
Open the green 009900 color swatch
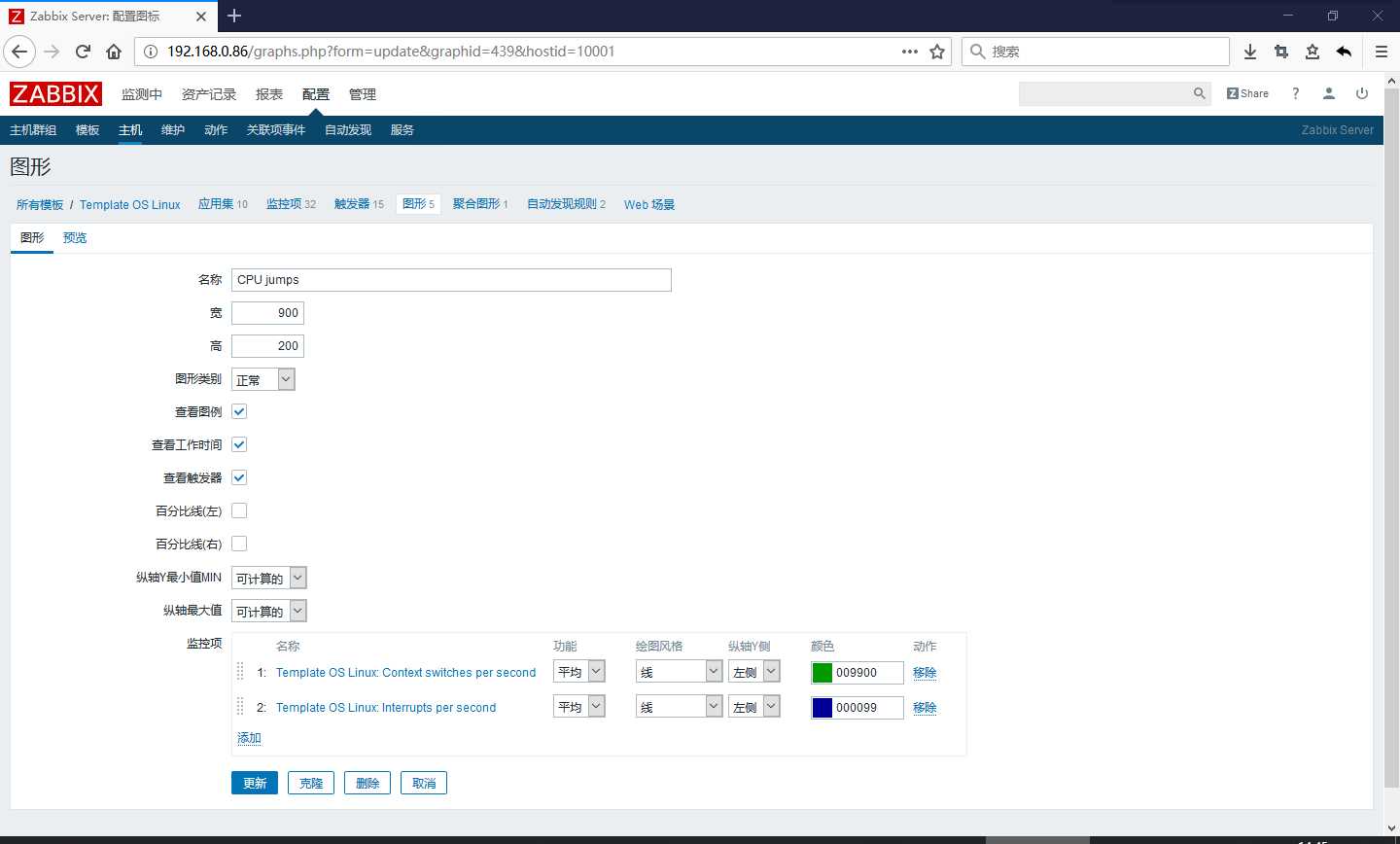click(x=822, y=673)
